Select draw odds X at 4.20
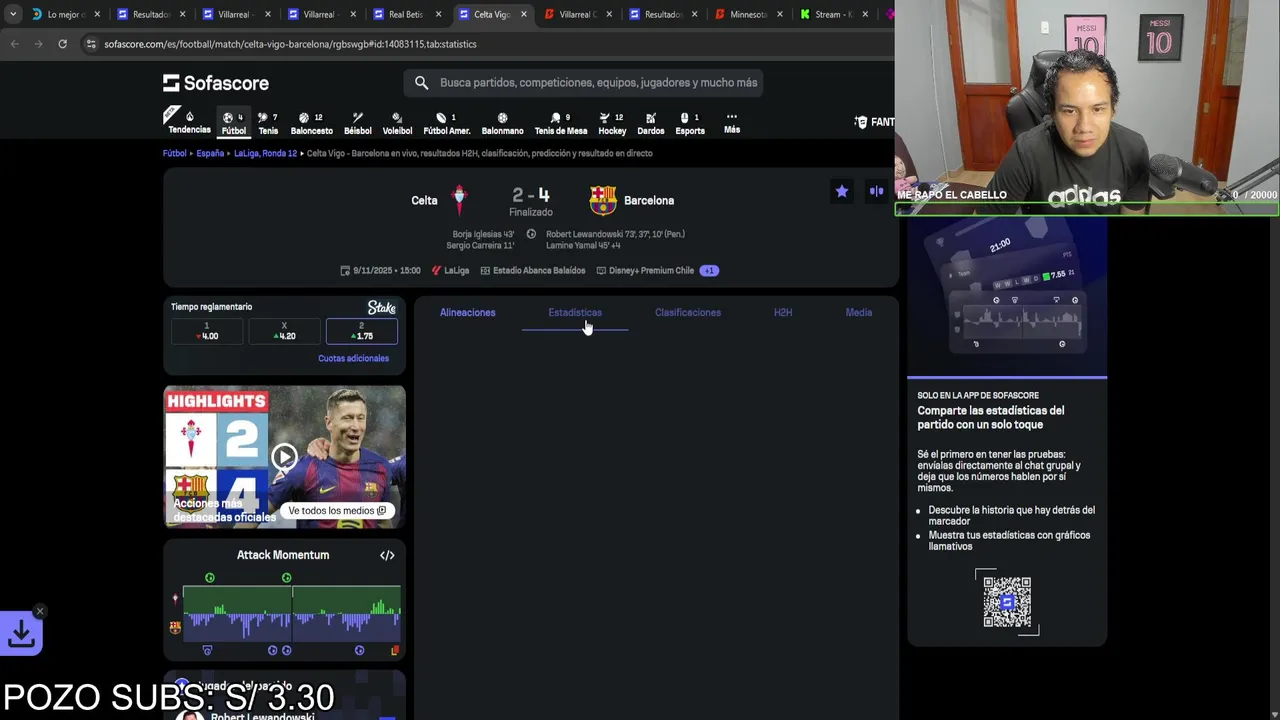The width and height of the screenshot is (1280, 720). [284, 331]
